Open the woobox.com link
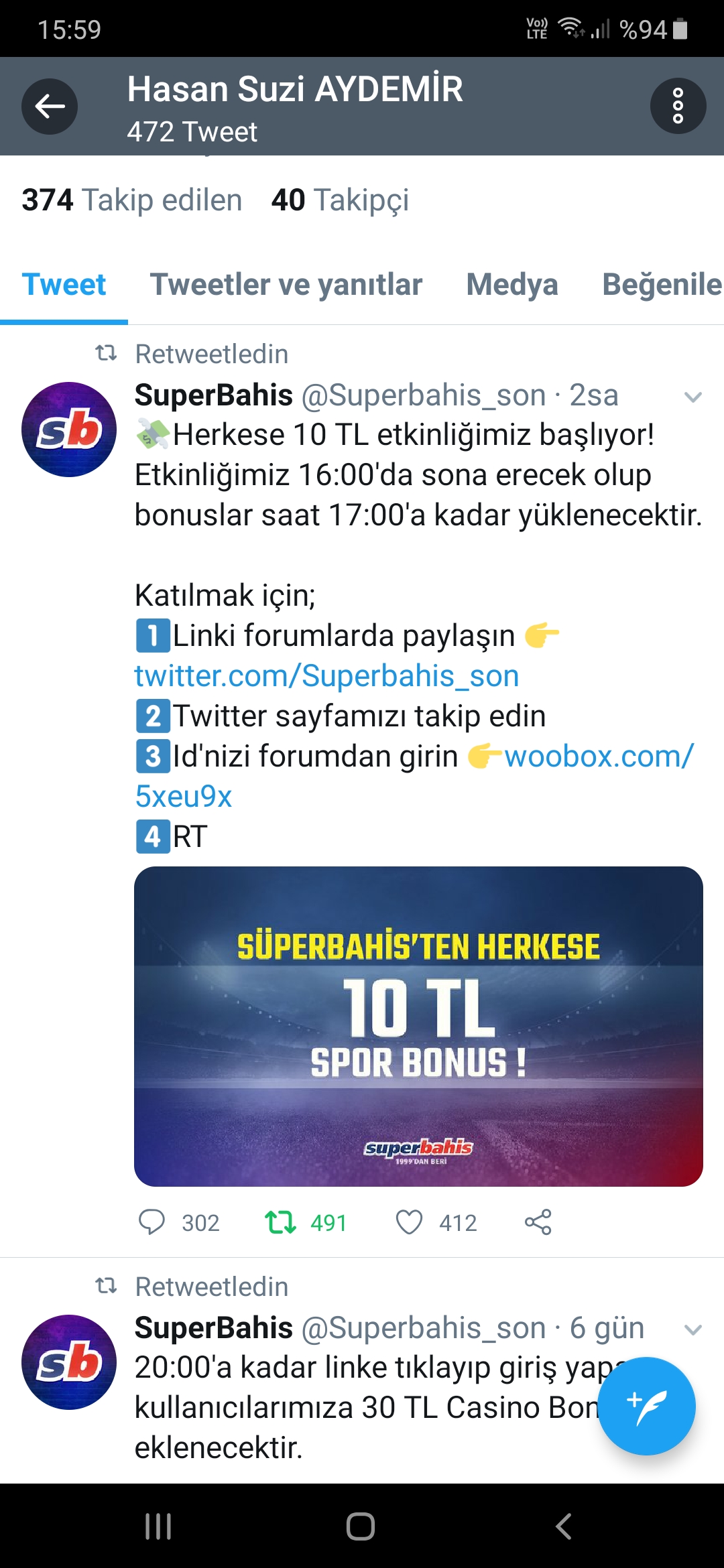This screenshot has width=724, height=1568. pos(414,776)
